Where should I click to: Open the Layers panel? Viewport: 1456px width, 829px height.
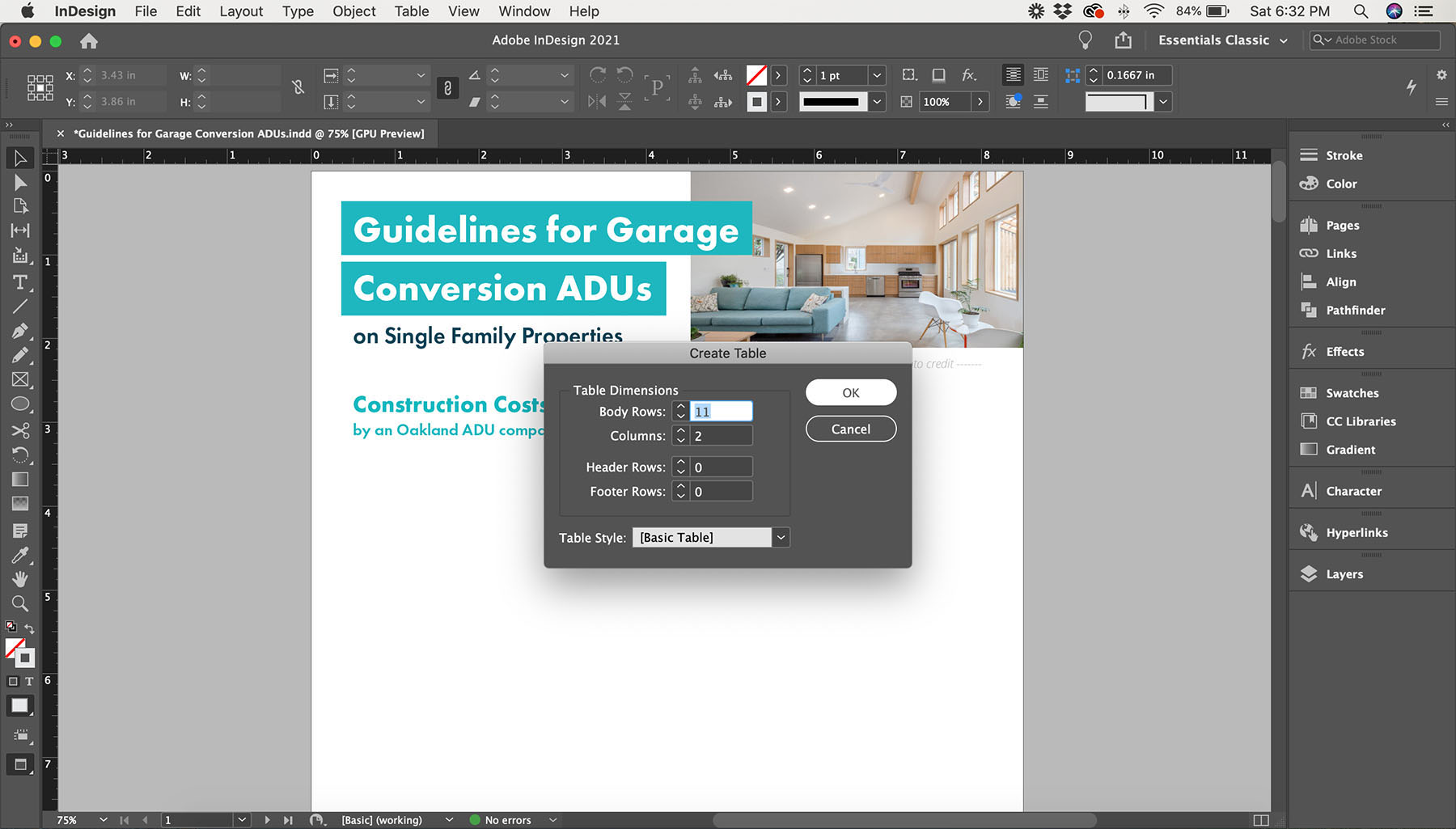1344,574
